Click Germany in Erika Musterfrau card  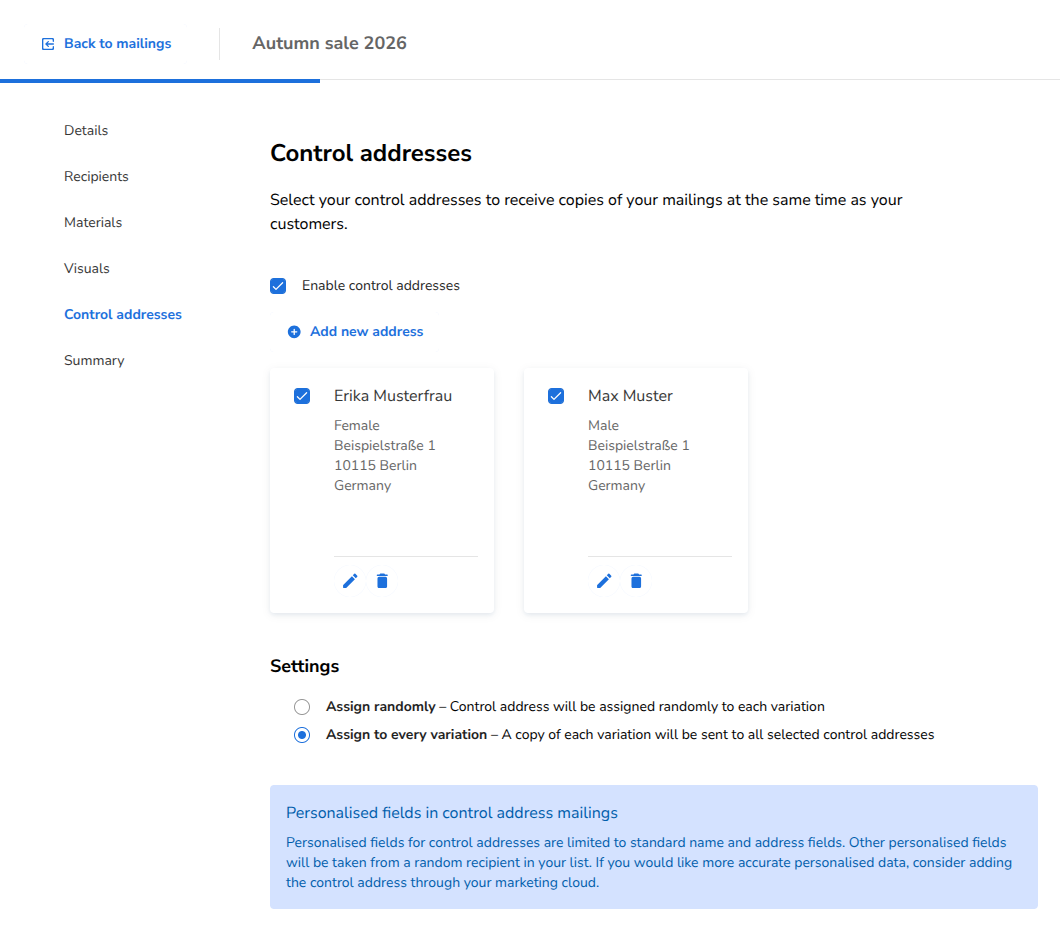click(x=362, y=486)
